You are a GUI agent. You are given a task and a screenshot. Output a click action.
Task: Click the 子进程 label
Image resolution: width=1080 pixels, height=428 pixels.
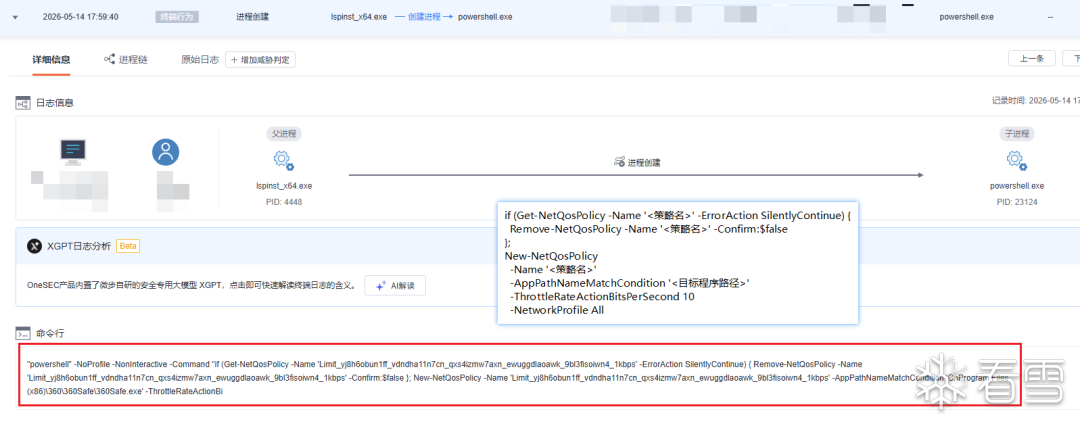coord(1017,134)
